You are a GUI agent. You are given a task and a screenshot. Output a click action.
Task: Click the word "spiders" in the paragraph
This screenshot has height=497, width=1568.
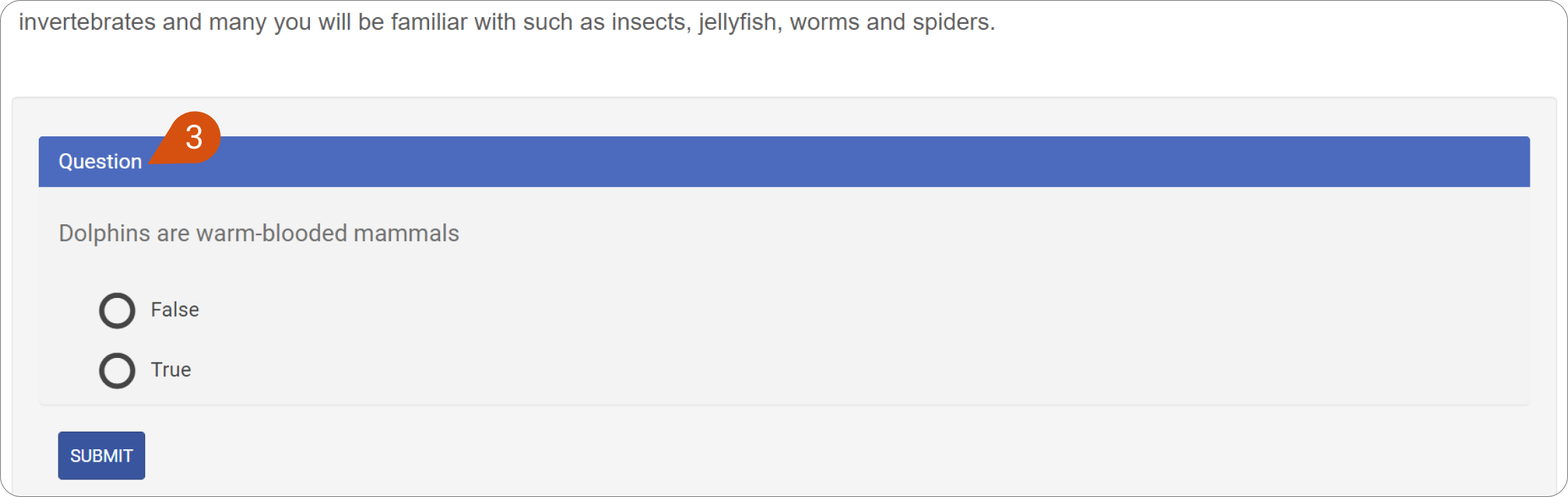pos(954,22)
